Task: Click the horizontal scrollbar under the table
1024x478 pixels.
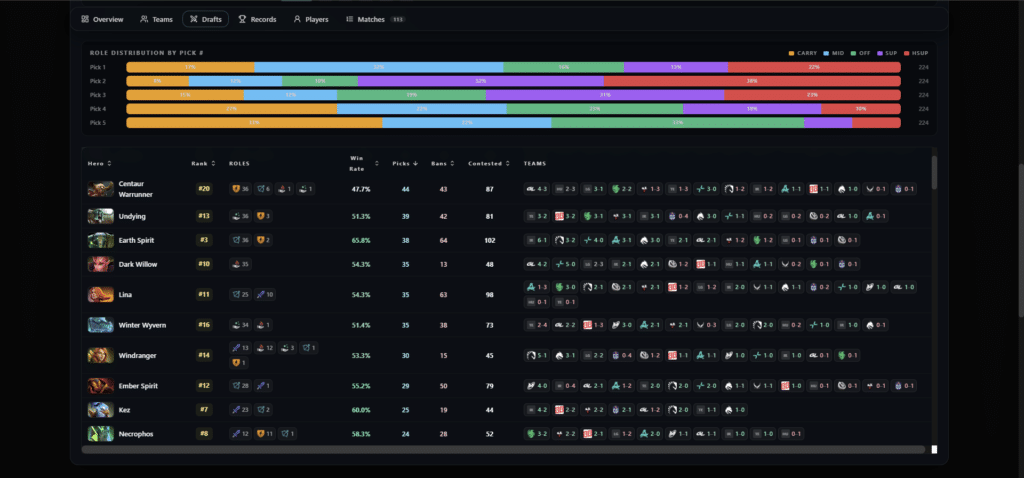Action: coord(503,449)
